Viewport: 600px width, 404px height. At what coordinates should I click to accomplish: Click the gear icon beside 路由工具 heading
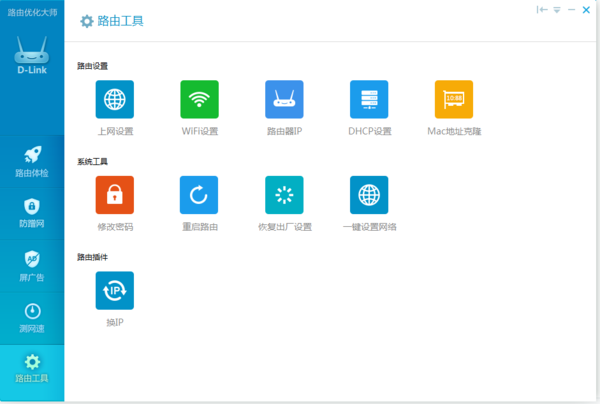click(87, 21)
